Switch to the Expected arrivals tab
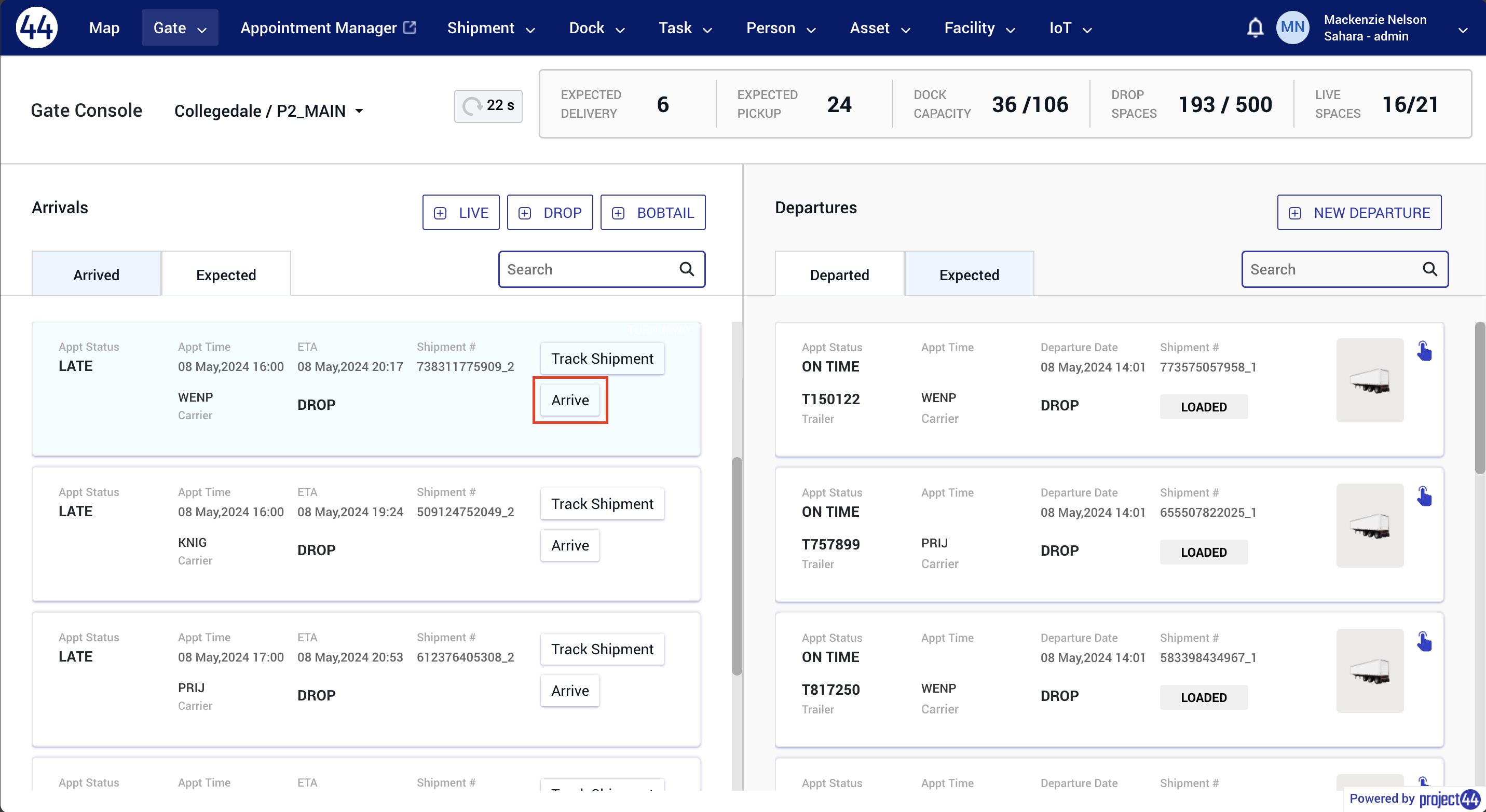Viewport: 1486px width, 812px height. [226, 274]
